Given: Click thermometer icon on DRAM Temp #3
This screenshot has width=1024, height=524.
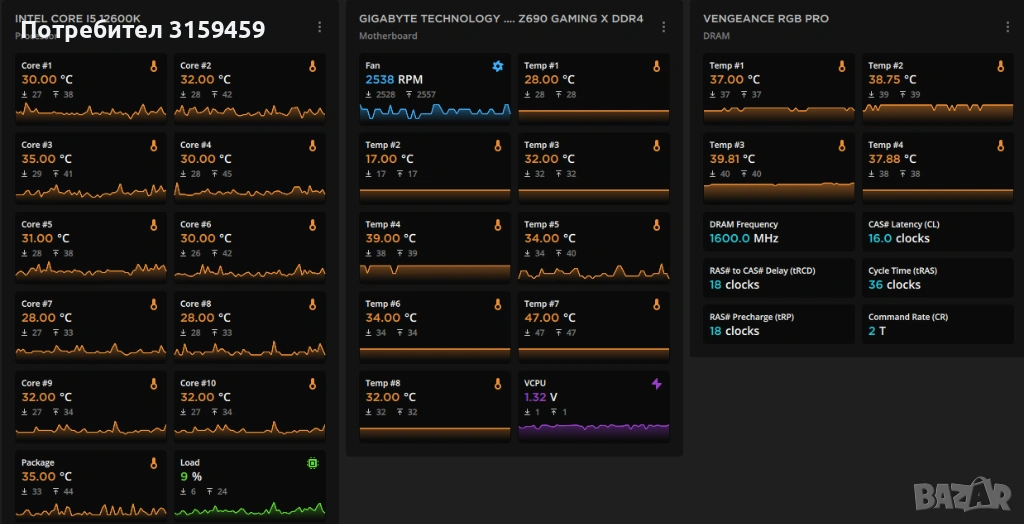Looking at the screenshot, I should pos(841,146).
